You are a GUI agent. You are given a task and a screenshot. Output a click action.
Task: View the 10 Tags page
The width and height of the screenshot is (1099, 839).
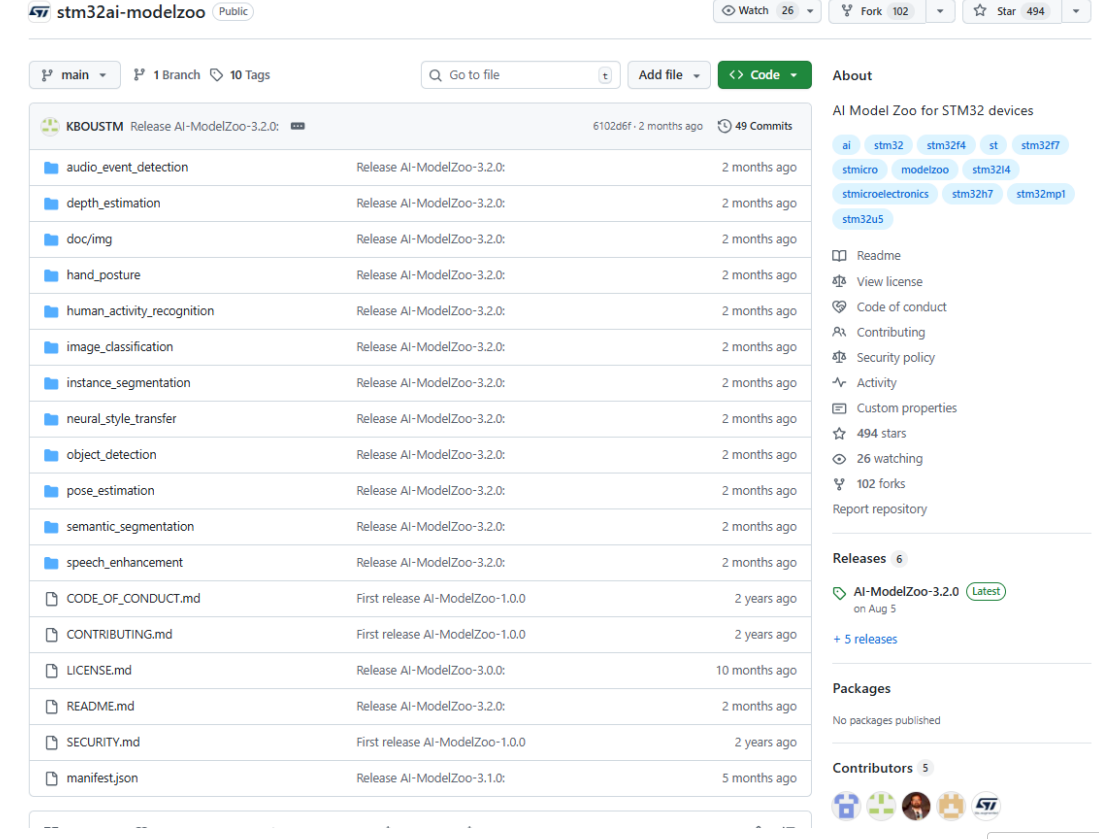(x=240, y=75)
